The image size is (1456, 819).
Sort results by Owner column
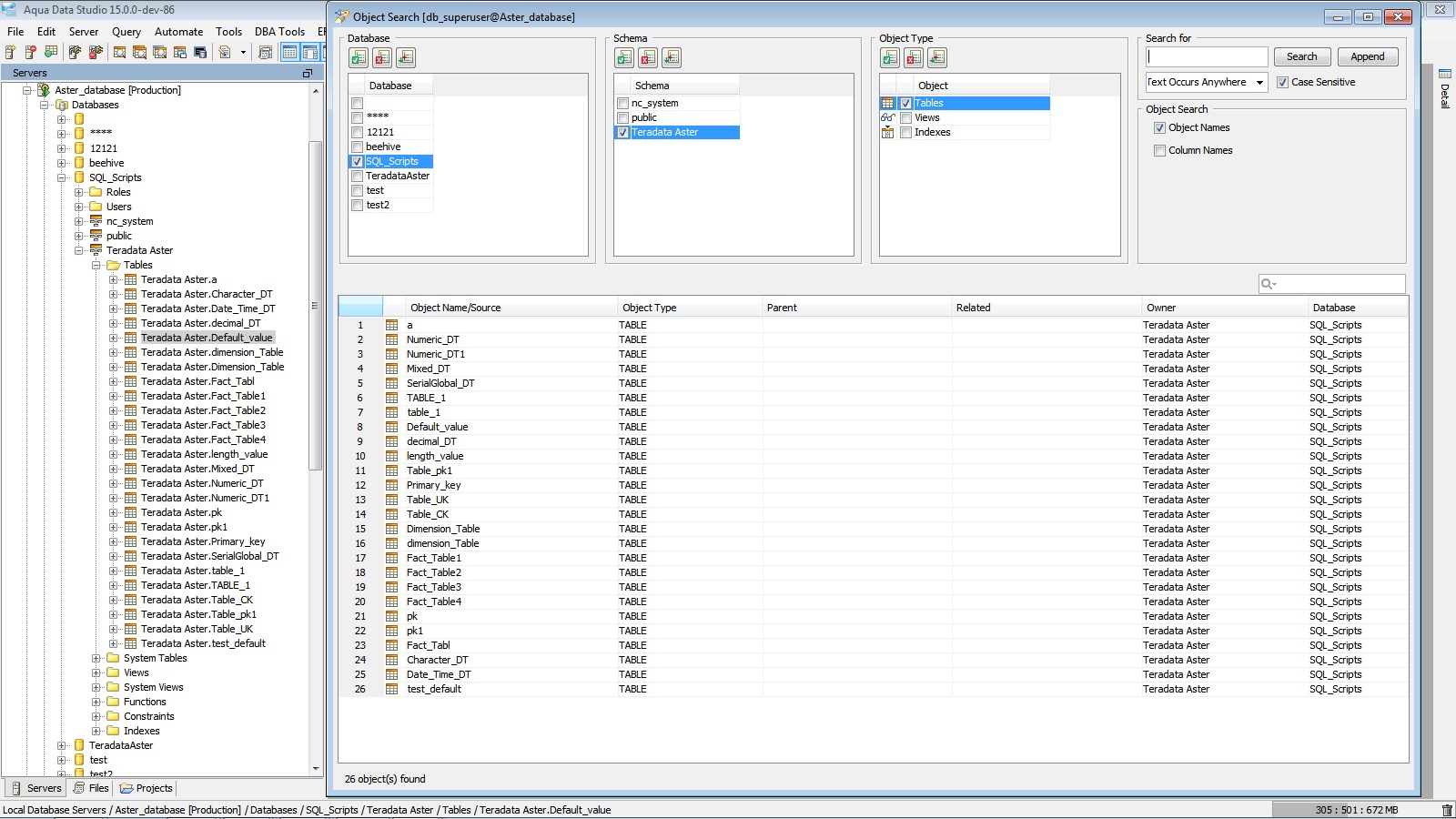coord(1224,308)
